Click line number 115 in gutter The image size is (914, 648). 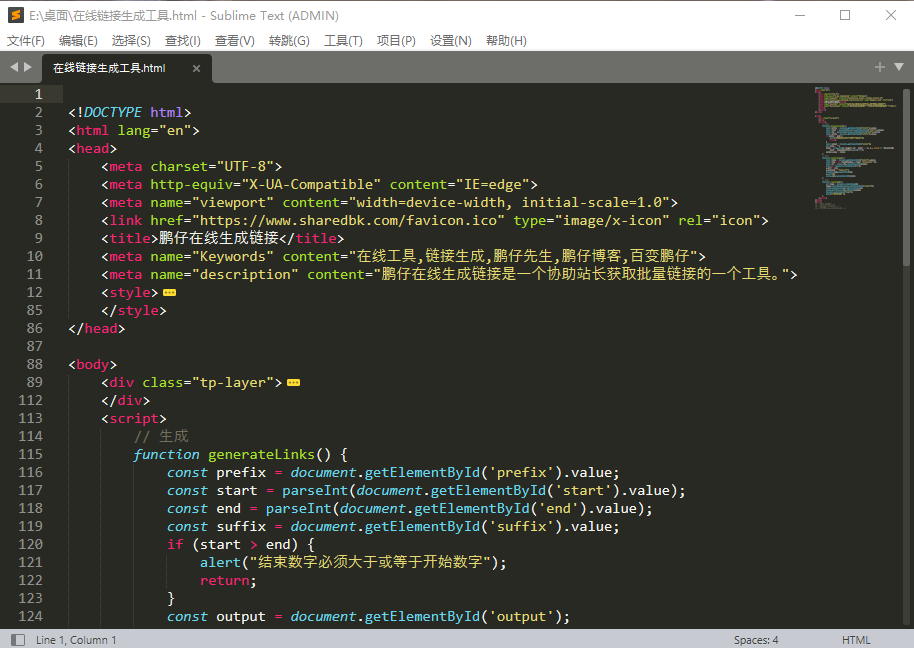coord(30,455)
